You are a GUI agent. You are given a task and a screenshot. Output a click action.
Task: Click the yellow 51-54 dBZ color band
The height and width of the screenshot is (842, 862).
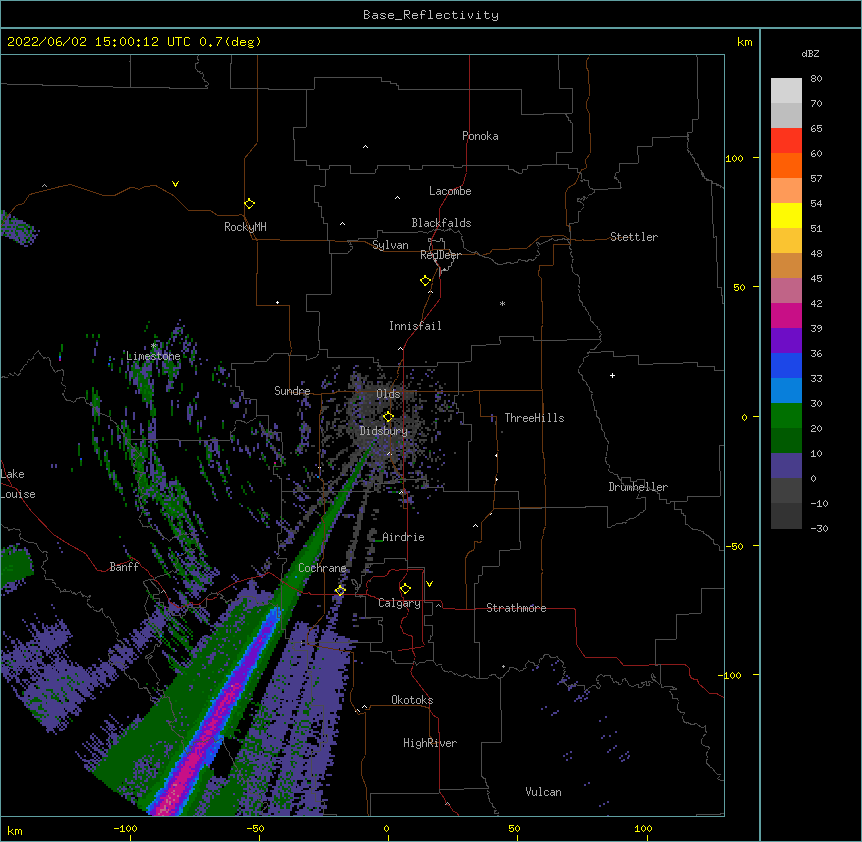[786, 215]
